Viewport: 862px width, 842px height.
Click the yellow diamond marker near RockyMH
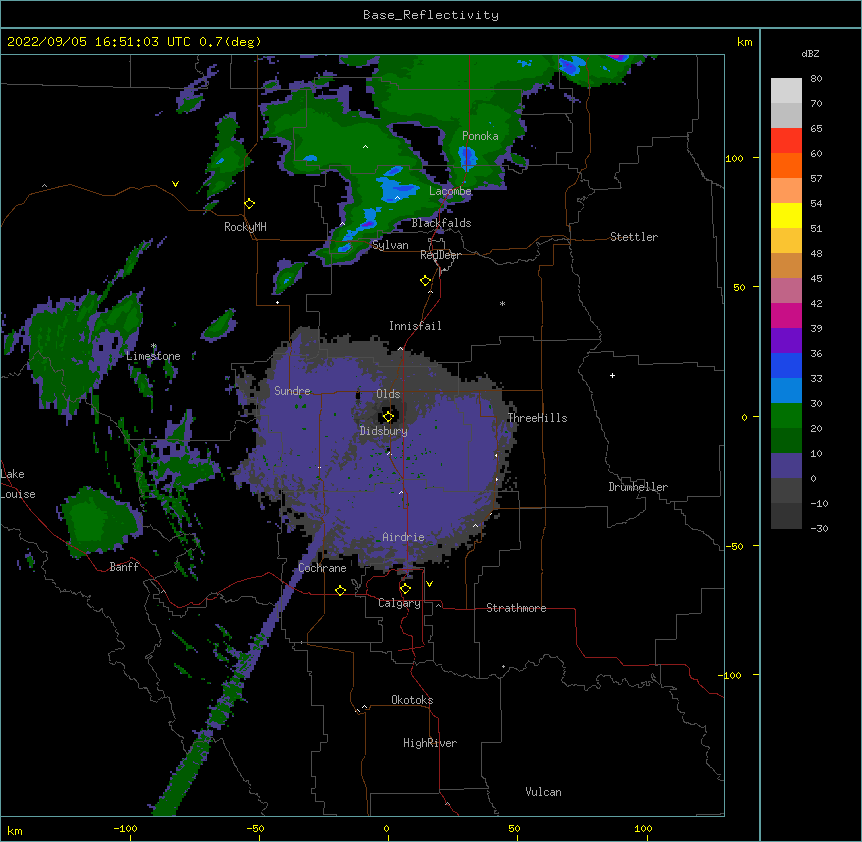pyautogui.click(x=250, y=204)
